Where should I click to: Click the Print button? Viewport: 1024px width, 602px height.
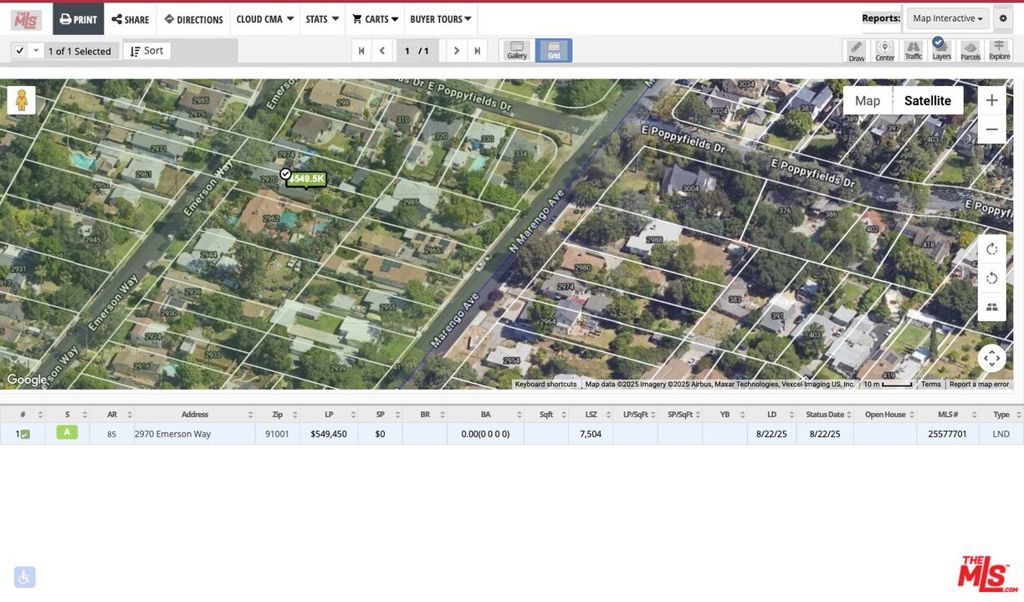tap(78, 19)
